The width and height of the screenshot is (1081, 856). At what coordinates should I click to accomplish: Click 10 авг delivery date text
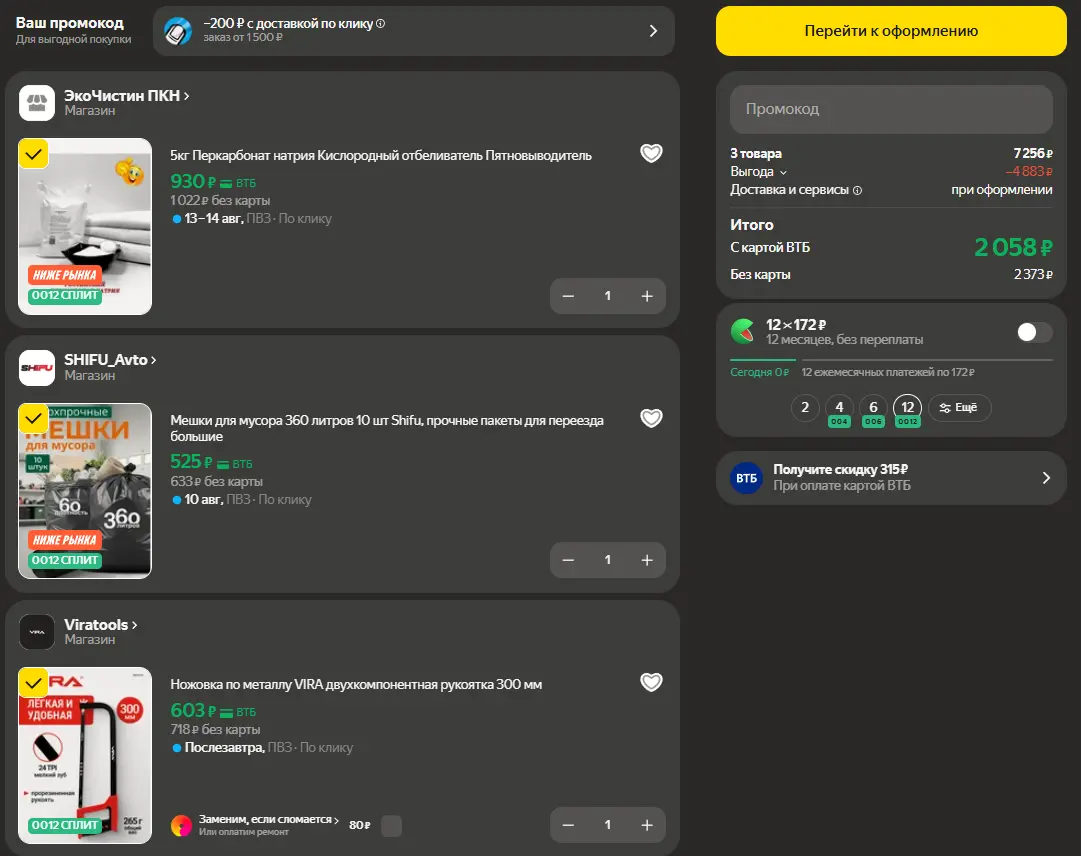click(203, 499)
